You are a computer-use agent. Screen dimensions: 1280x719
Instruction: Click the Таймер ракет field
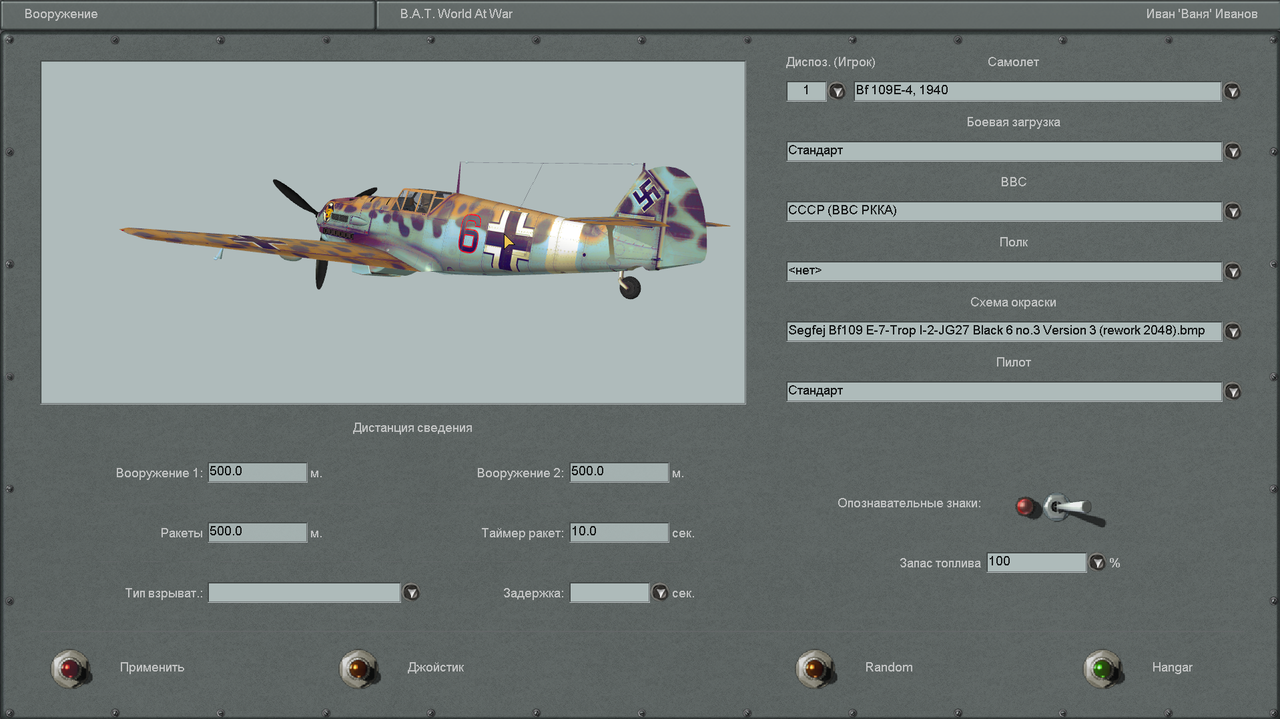click(x=619, y=532)
